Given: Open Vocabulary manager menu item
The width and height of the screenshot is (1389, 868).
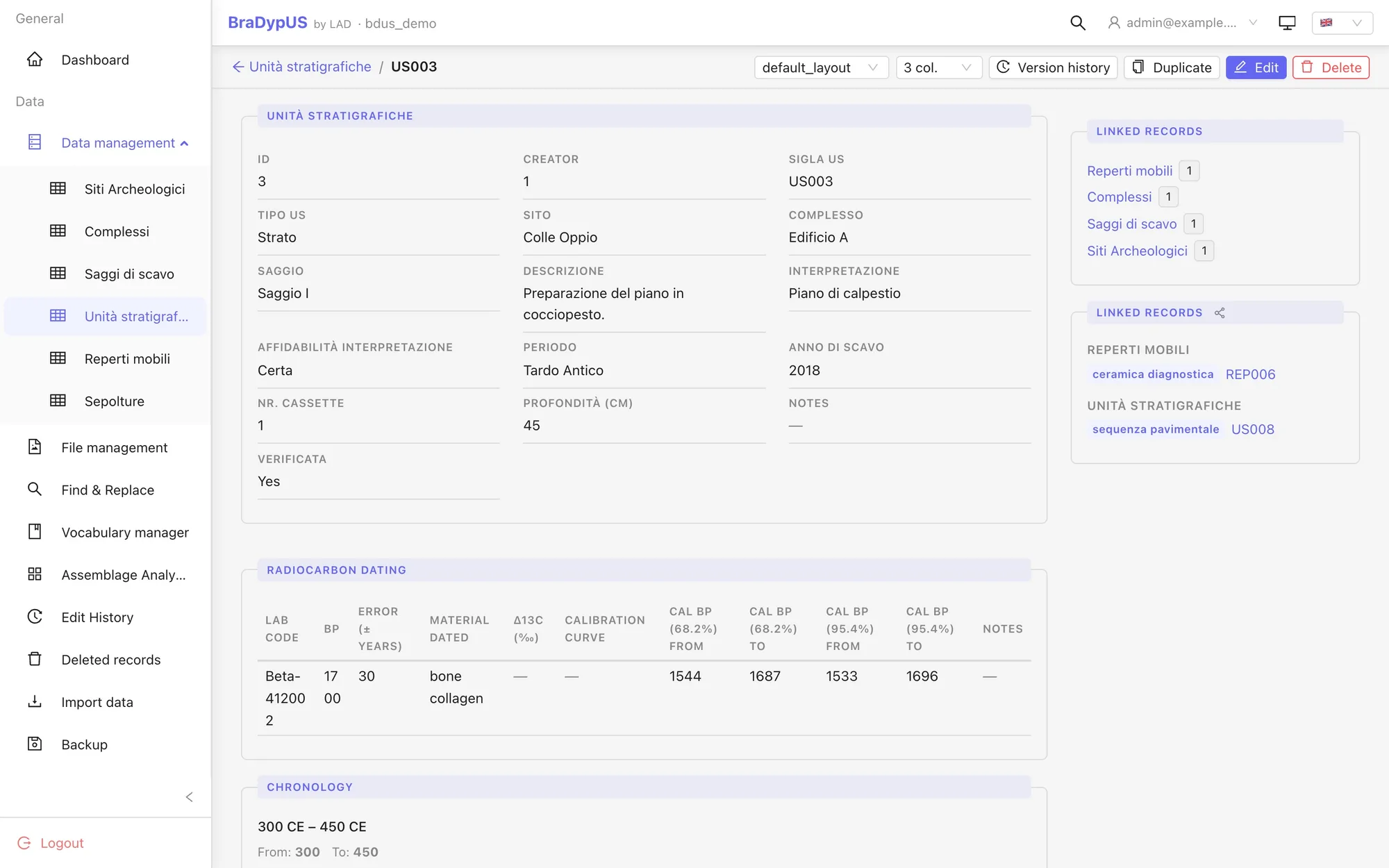Looking at the screenshot, I should click(x=106, y=533).
